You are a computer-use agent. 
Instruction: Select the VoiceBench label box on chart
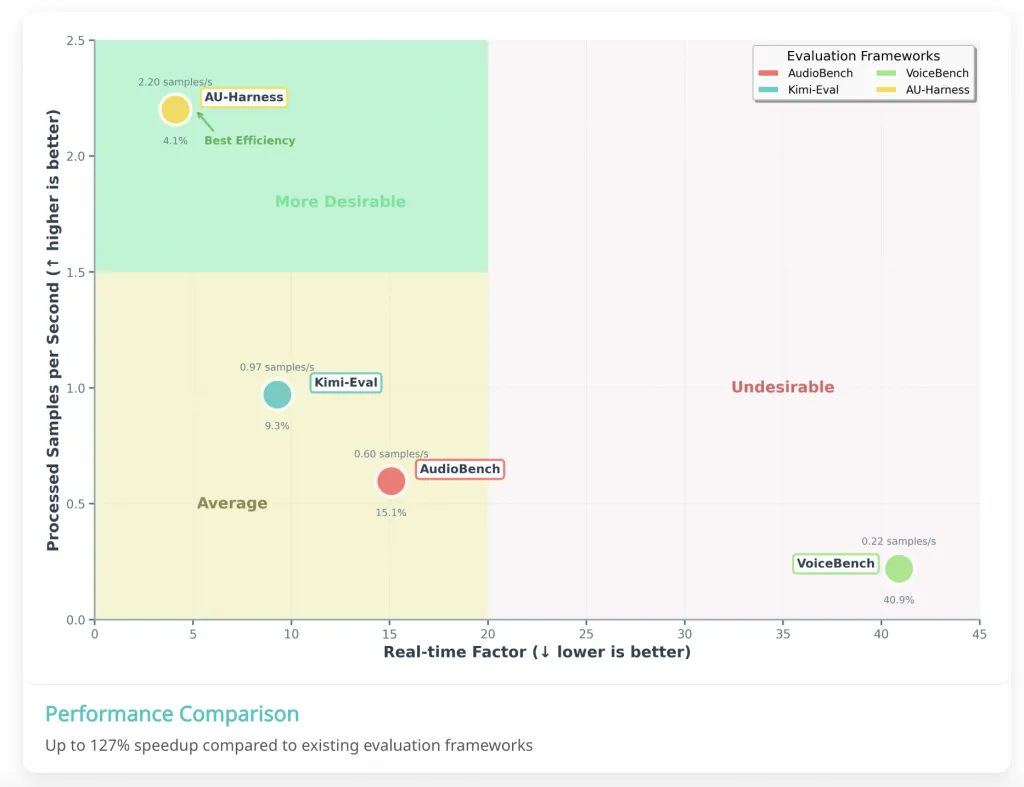coord(835,564)
